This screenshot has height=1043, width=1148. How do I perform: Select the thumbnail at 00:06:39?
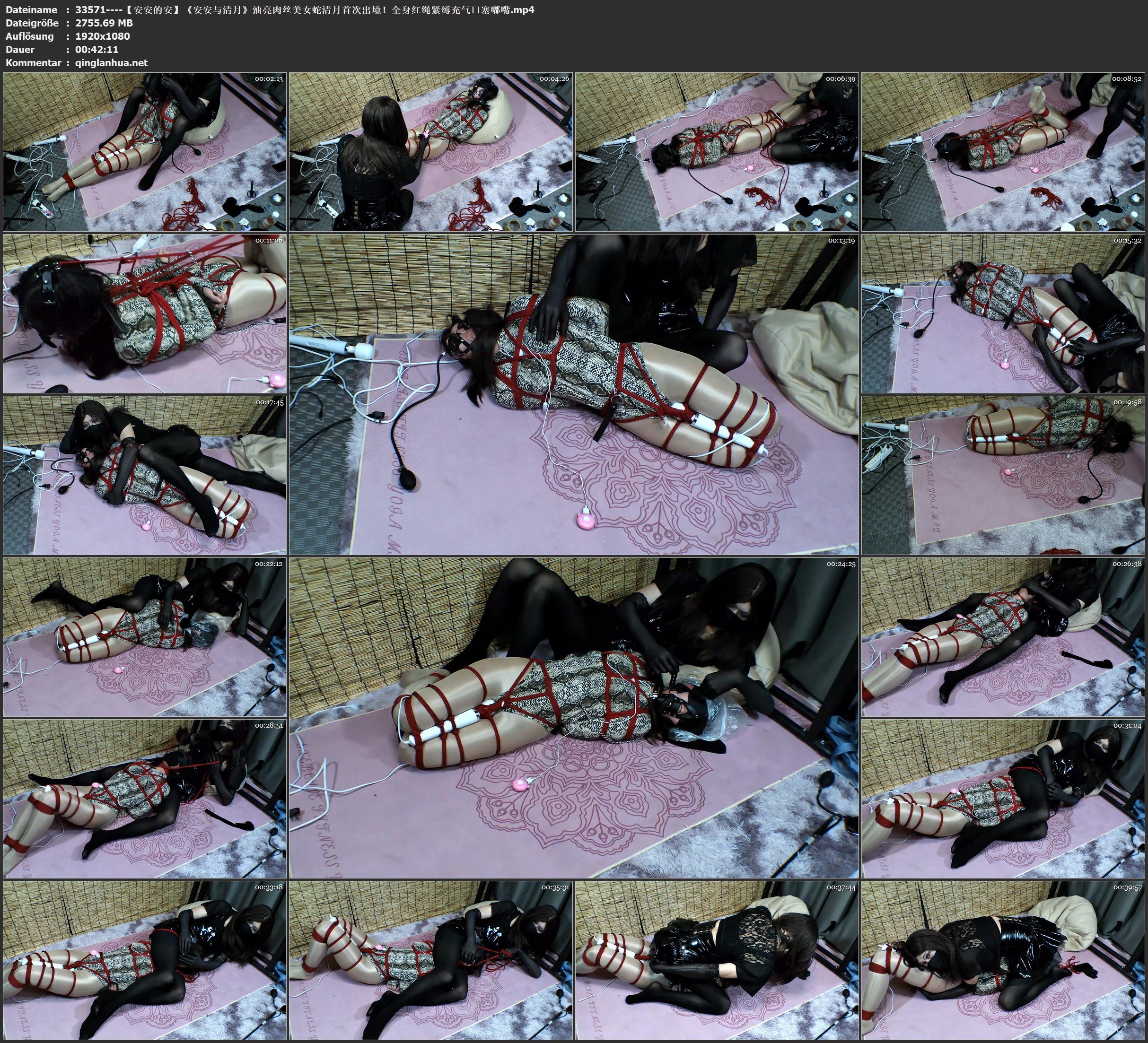(x=716, y=151)
